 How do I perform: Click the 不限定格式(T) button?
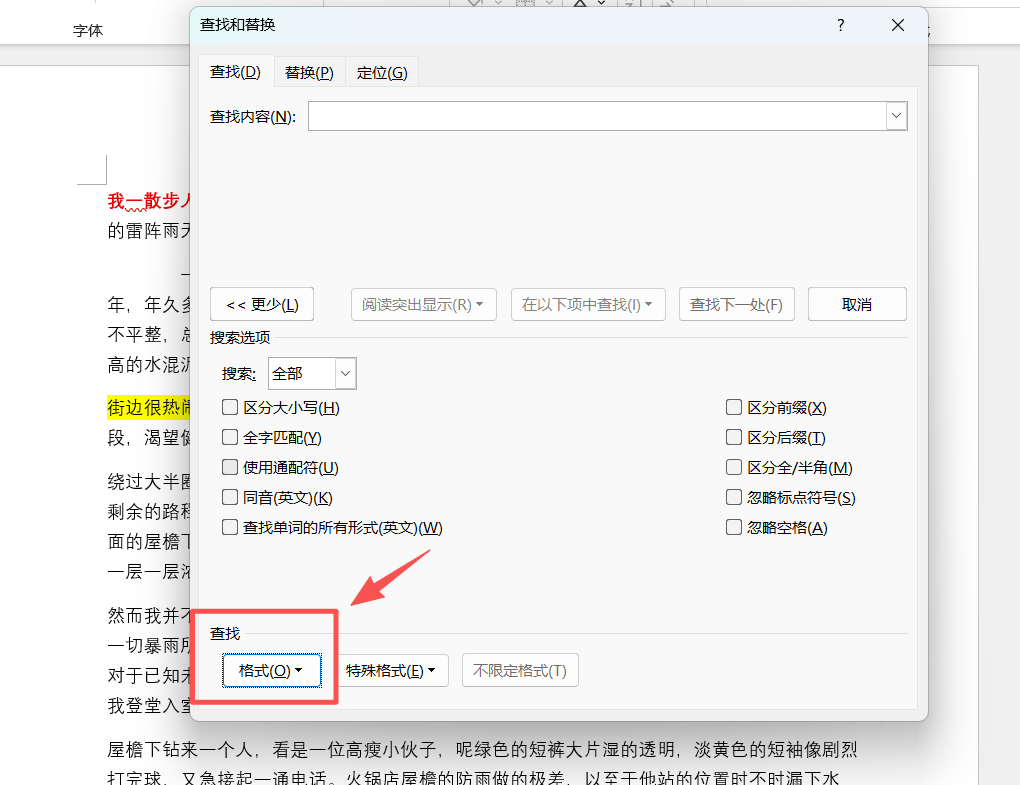tap(519, 670)
